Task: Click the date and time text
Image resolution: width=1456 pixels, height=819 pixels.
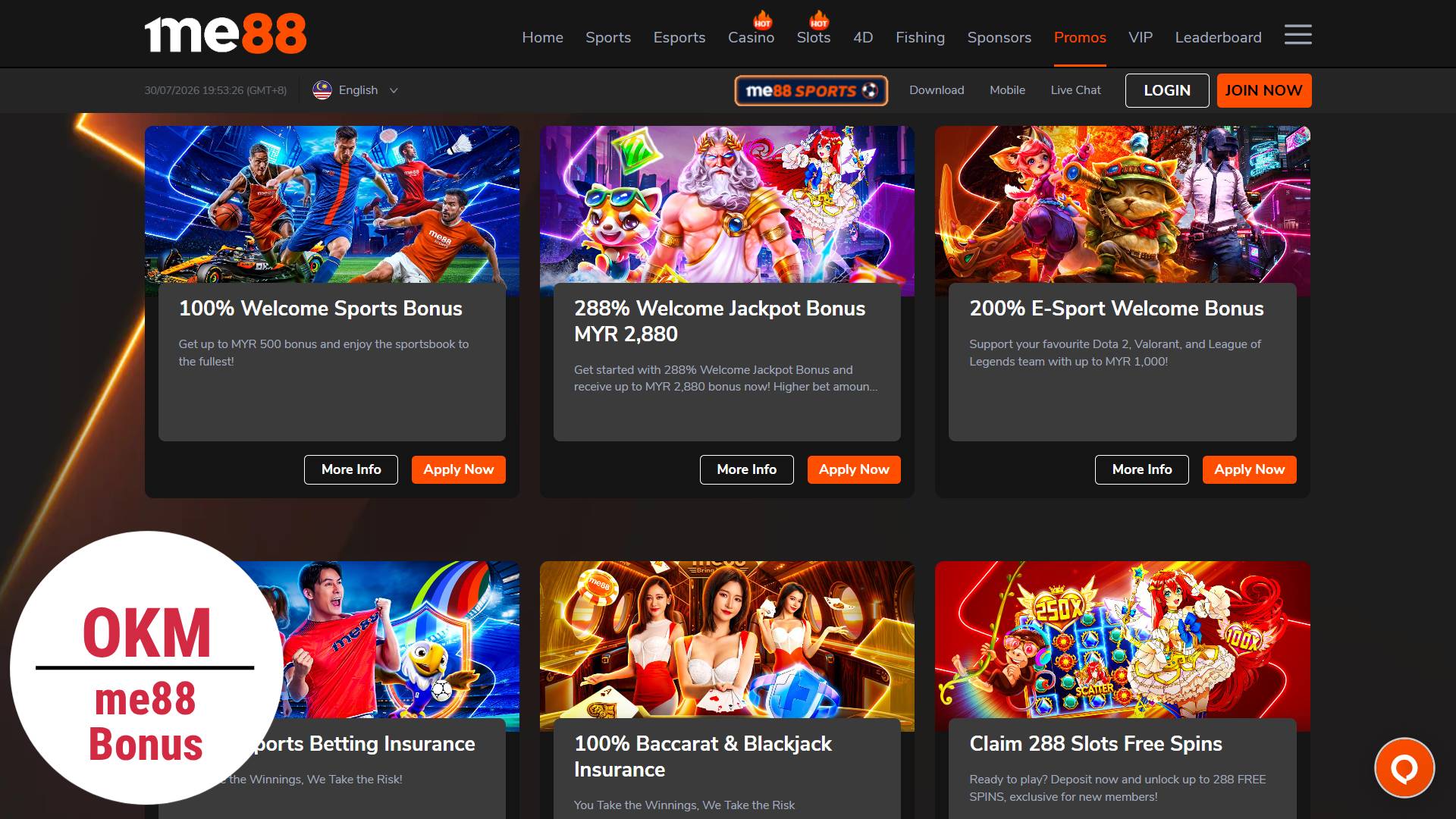Action: 215,90
